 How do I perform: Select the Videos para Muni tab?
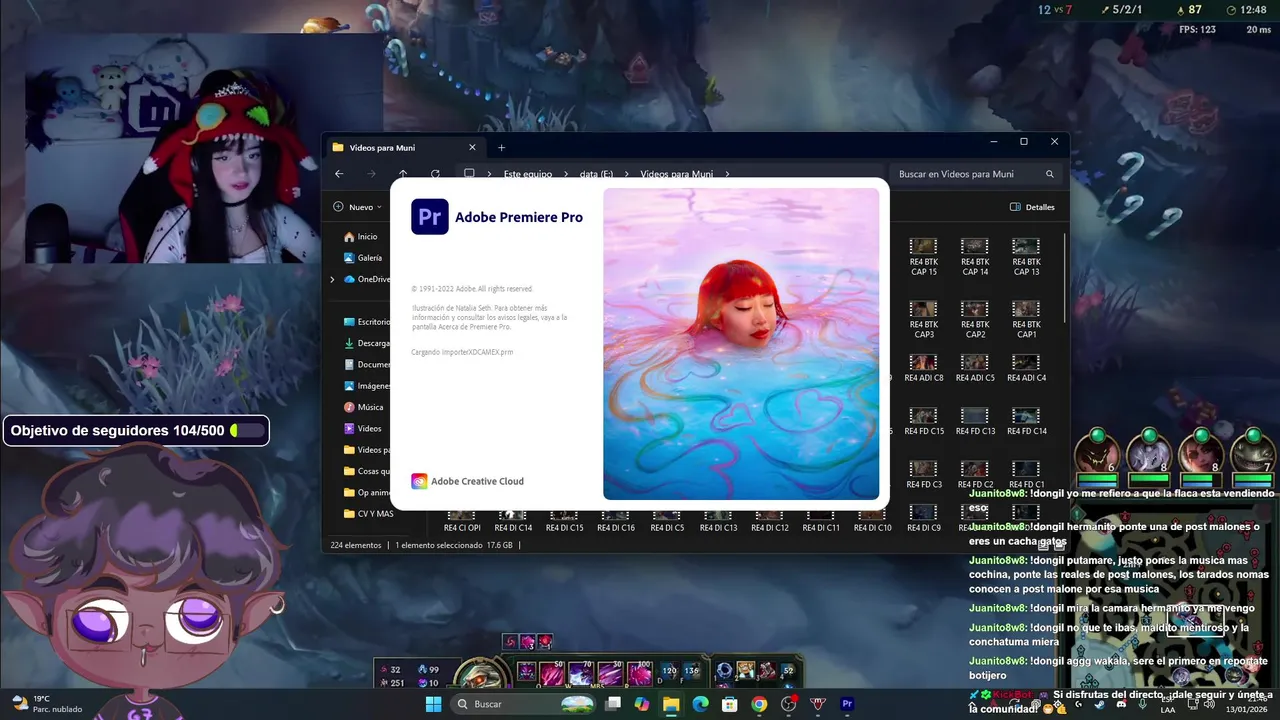(x=405, y=147)
